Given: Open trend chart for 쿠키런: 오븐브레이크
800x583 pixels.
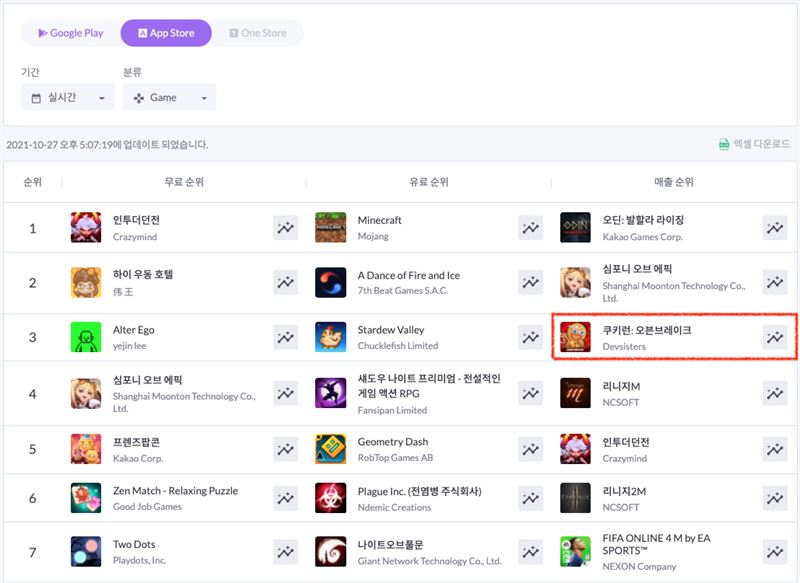Looking at the screenshot, I should click(x=774, y=338).
